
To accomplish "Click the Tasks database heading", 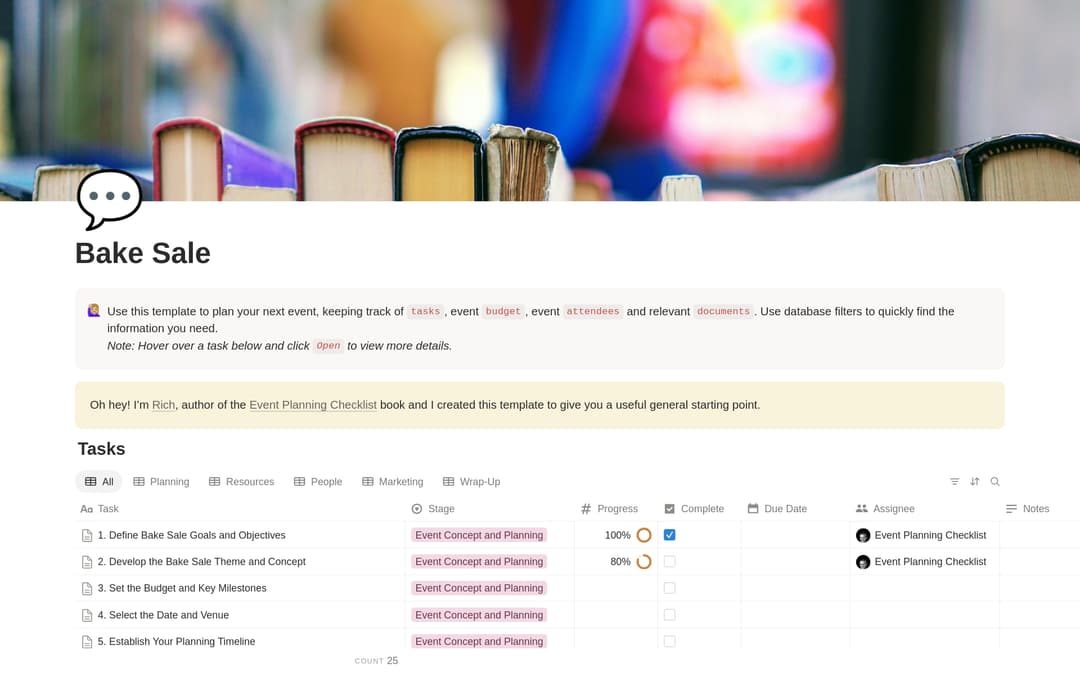I will (101, 449).
